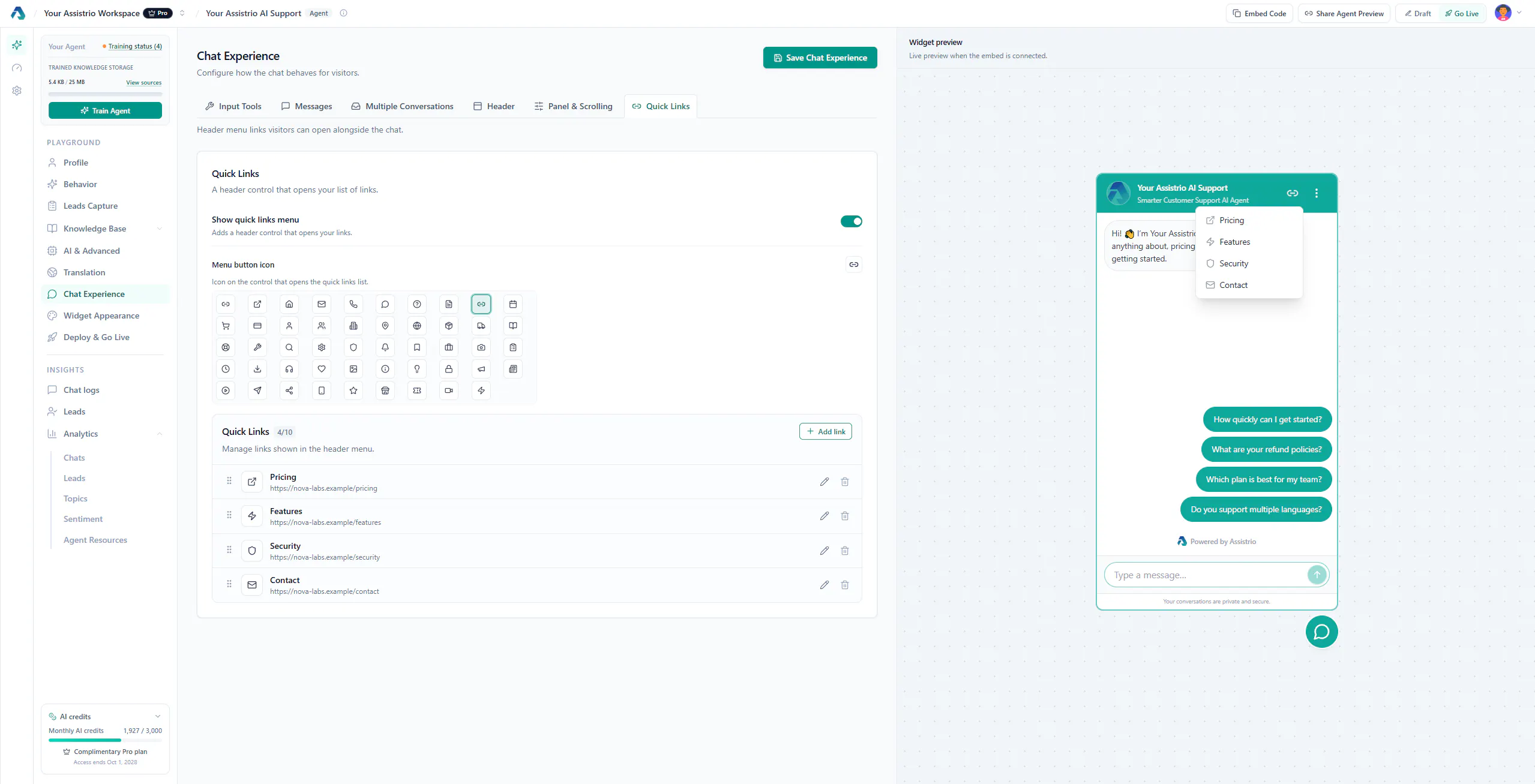Image resolution: width=1535 pixels, height=784 pixels.
Task: Delete the Features quick link
Action: click(845, 516)
